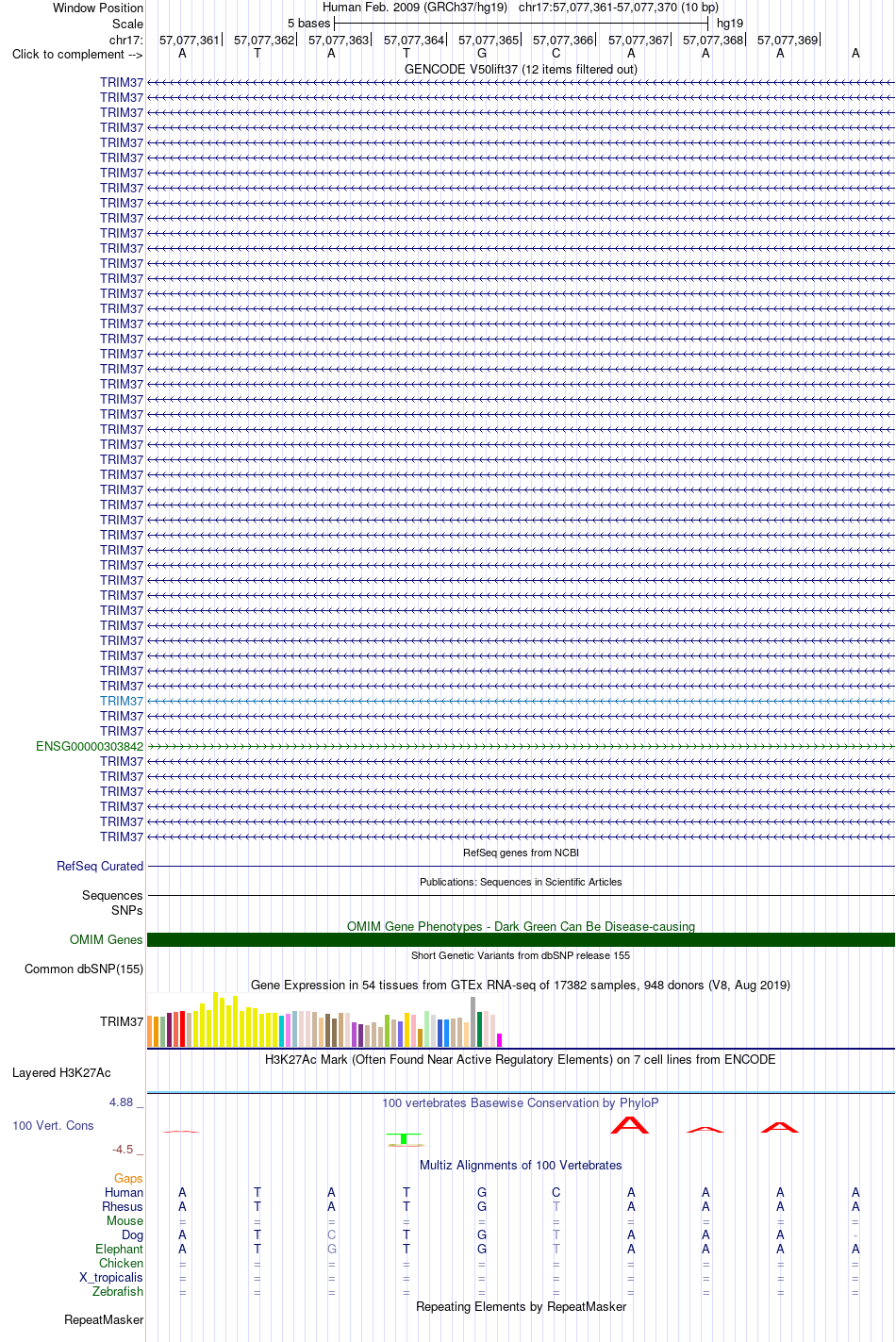Select the Mouse alignment row label
896x1342 pixels.
[x=124, y=1220]
